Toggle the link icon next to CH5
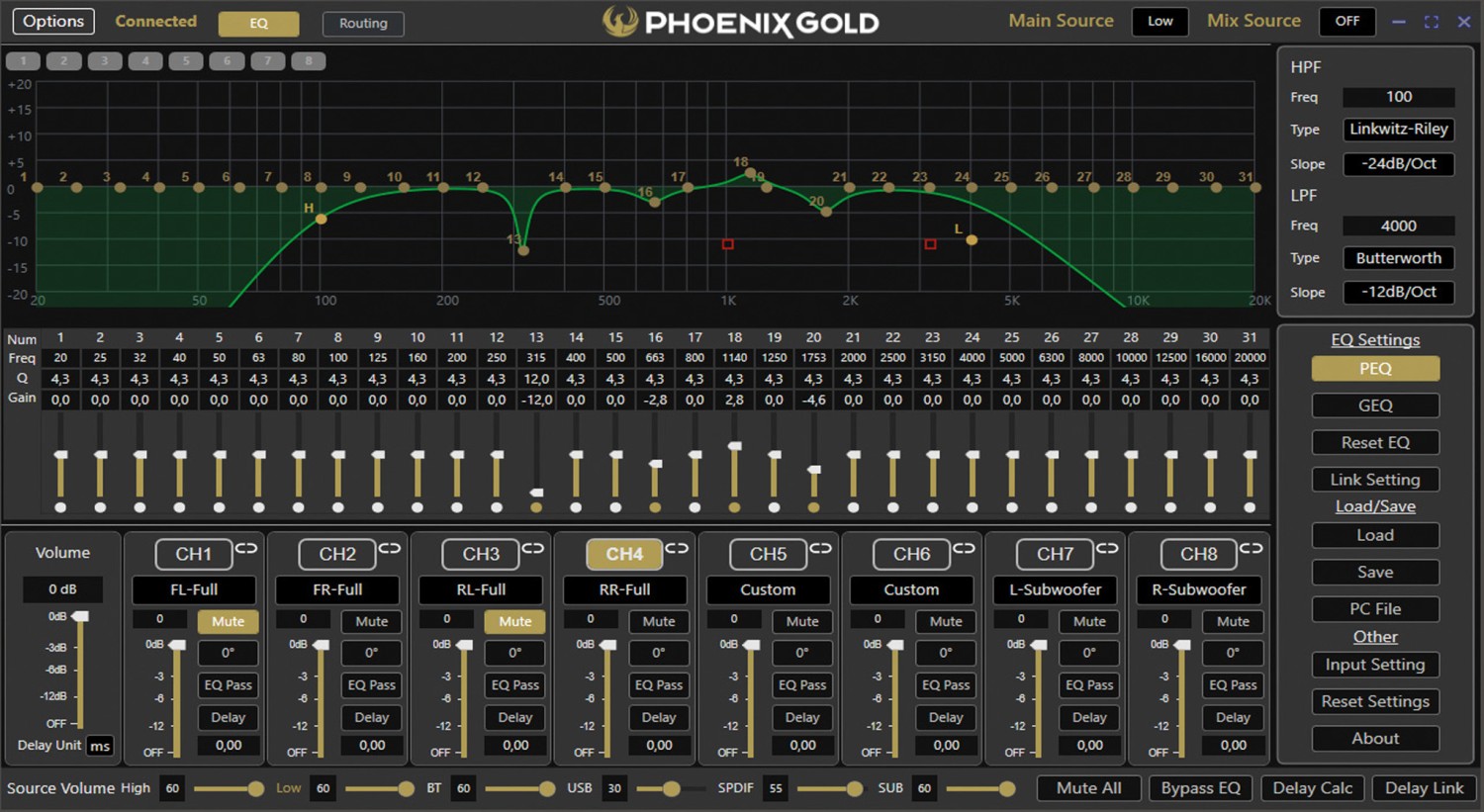The width and height of the screenshot is (1484, 812). pyautogui.click(x=821, y=548)
